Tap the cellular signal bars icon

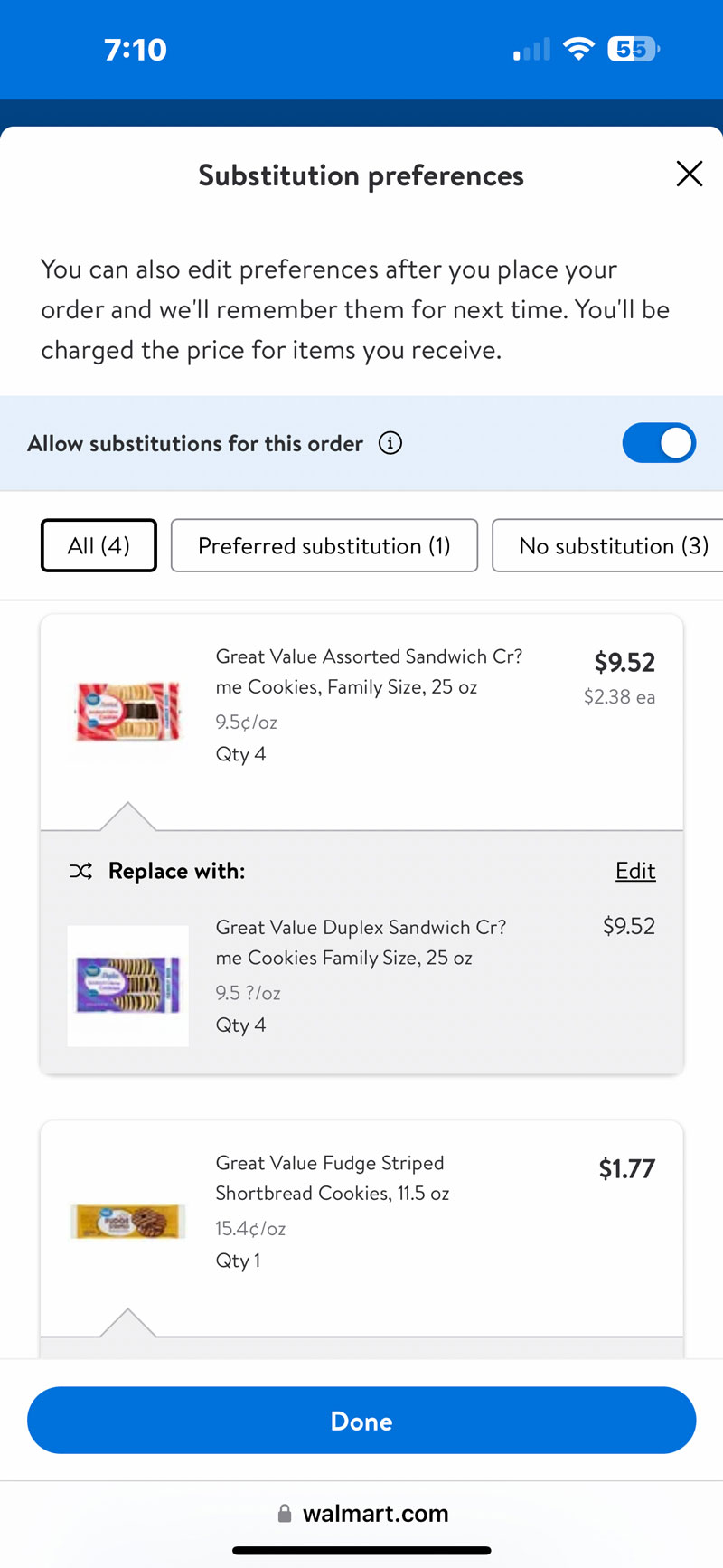point(532,50)
